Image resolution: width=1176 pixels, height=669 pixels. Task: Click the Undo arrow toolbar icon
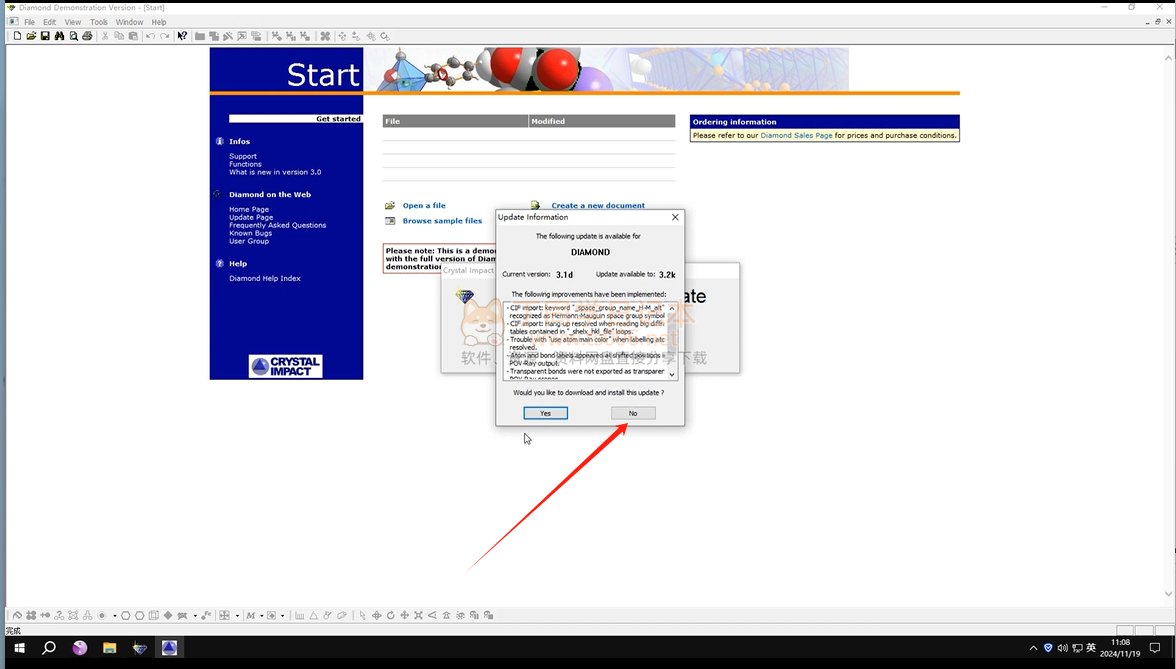pyautogui.click(x=151, y=36)
